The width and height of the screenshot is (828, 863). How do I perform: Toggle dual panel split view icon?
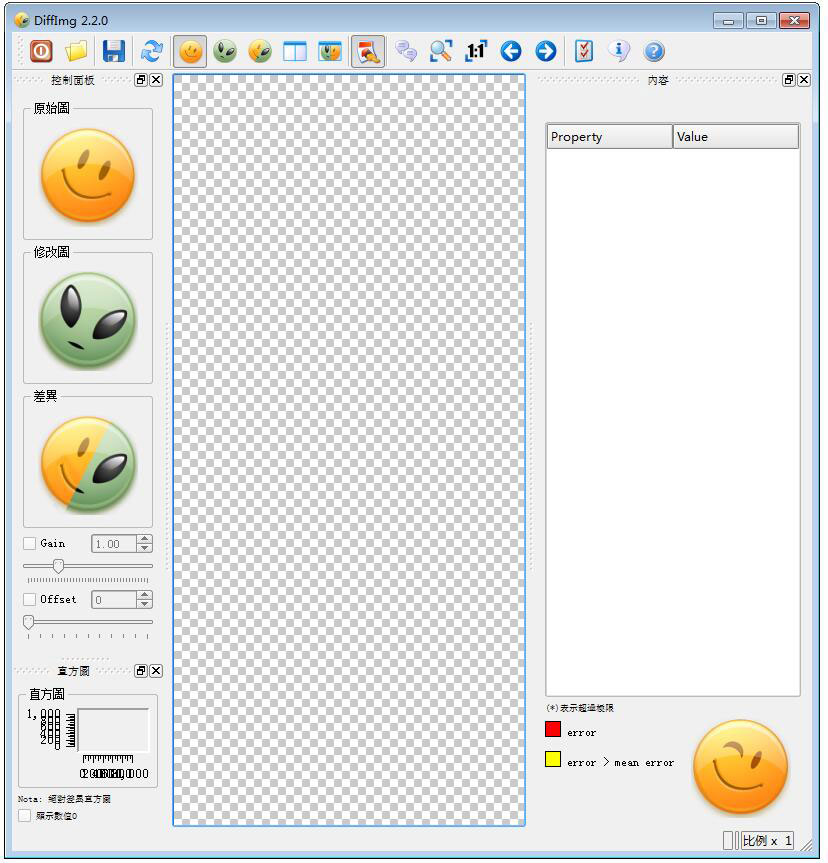[295, 52]
